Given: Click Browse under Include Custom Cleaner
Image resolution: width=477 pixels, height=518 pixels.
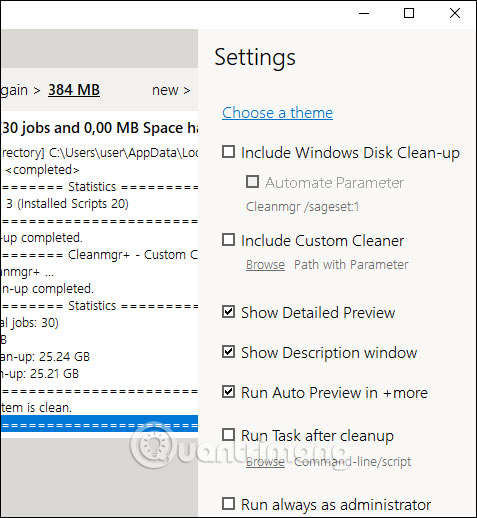Looking at the screenshot, I should click(265, 265).
